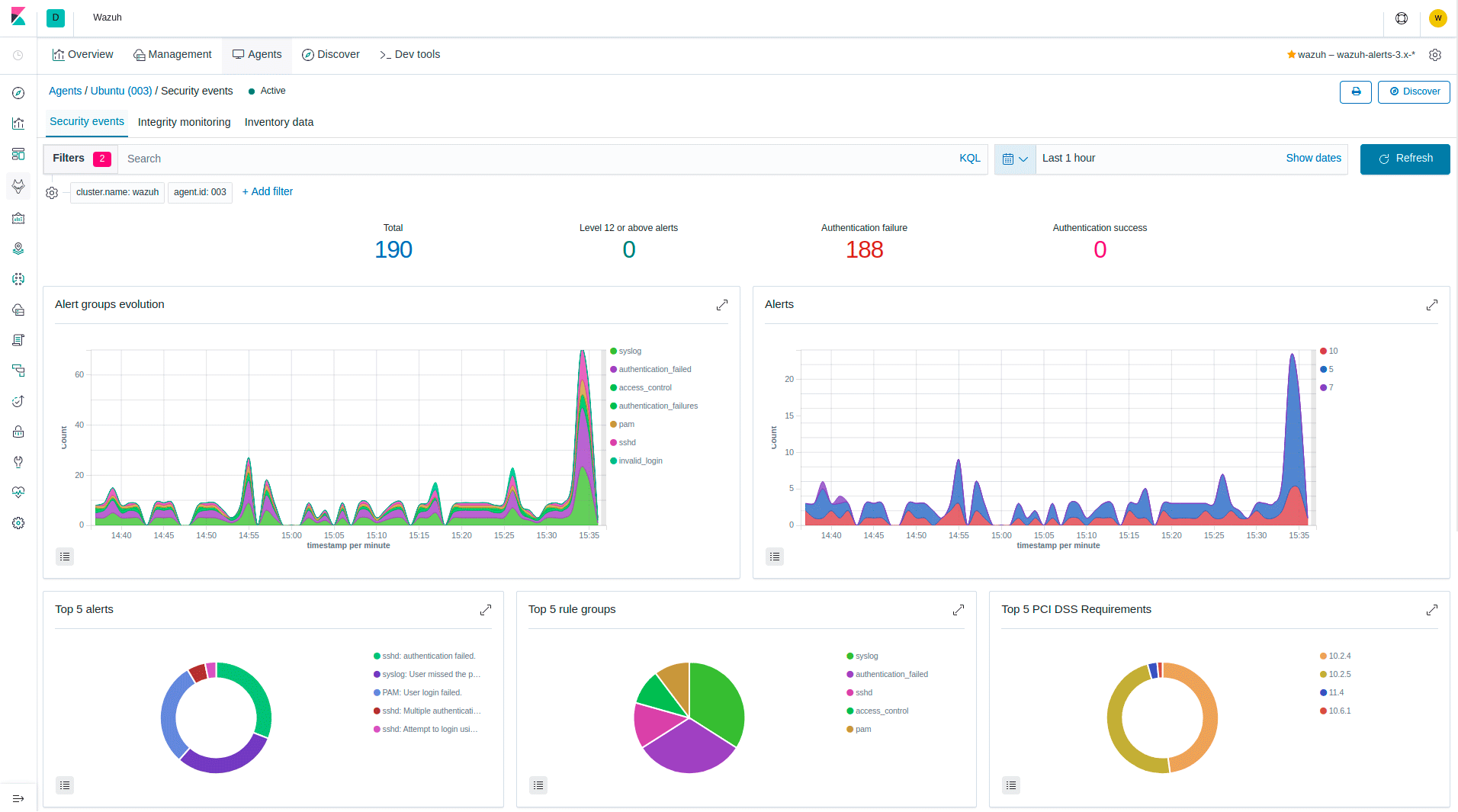The image size is (1458, 812).
Task: Open the APM icon in sidebar
Action: [x=18, y=371]
